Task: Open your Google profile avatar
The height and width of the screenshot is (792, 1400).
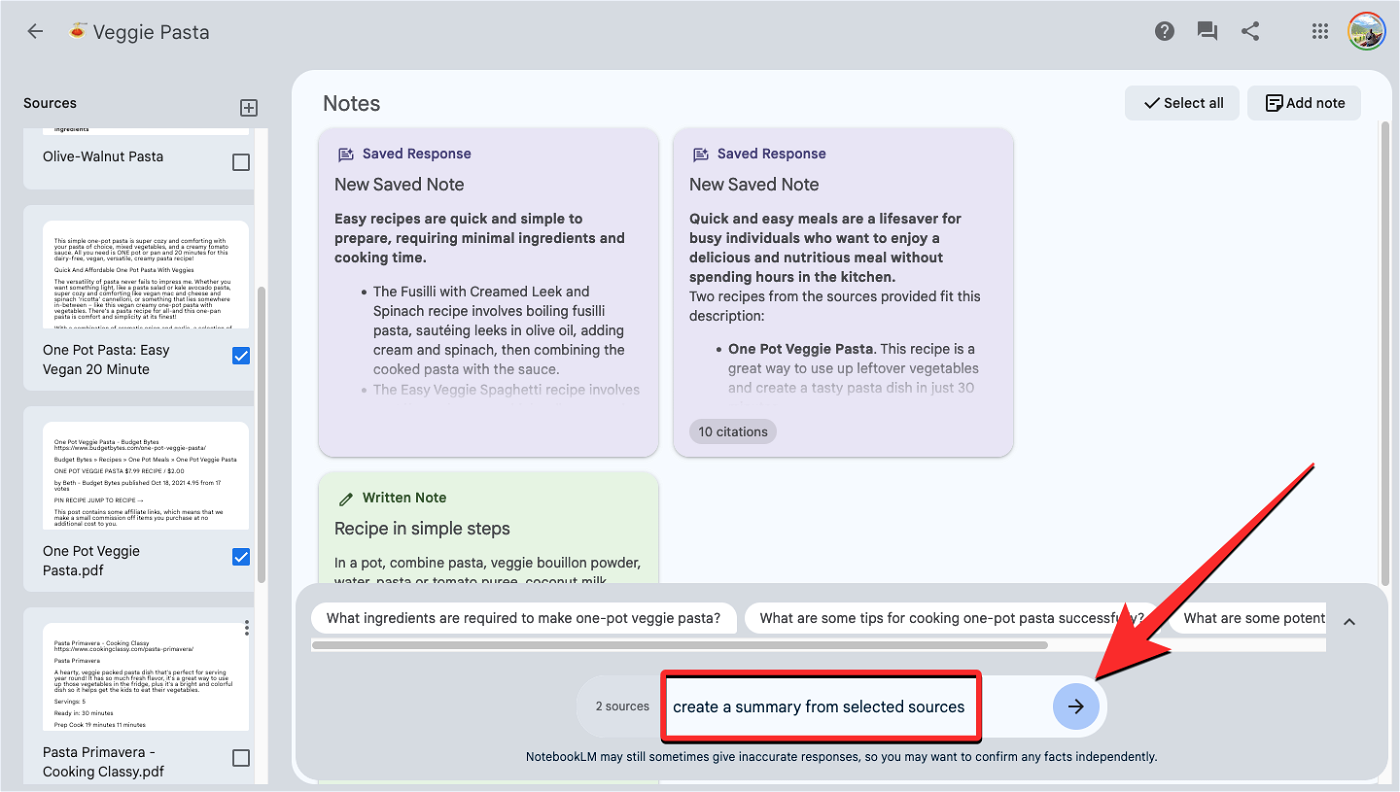Action: coord(1367,31)
